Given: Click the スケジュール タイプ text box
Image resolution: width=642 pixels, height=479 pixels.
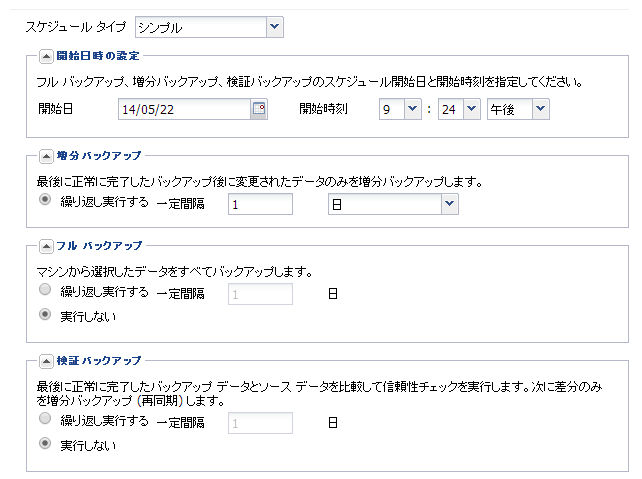Looking at the screenshot, I should click(200, 26).
